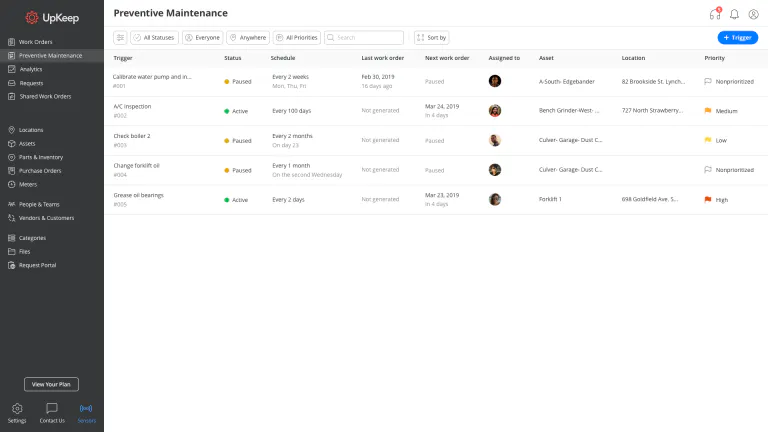Click the Bench Grinder-West asset cell

click(569, 111)
